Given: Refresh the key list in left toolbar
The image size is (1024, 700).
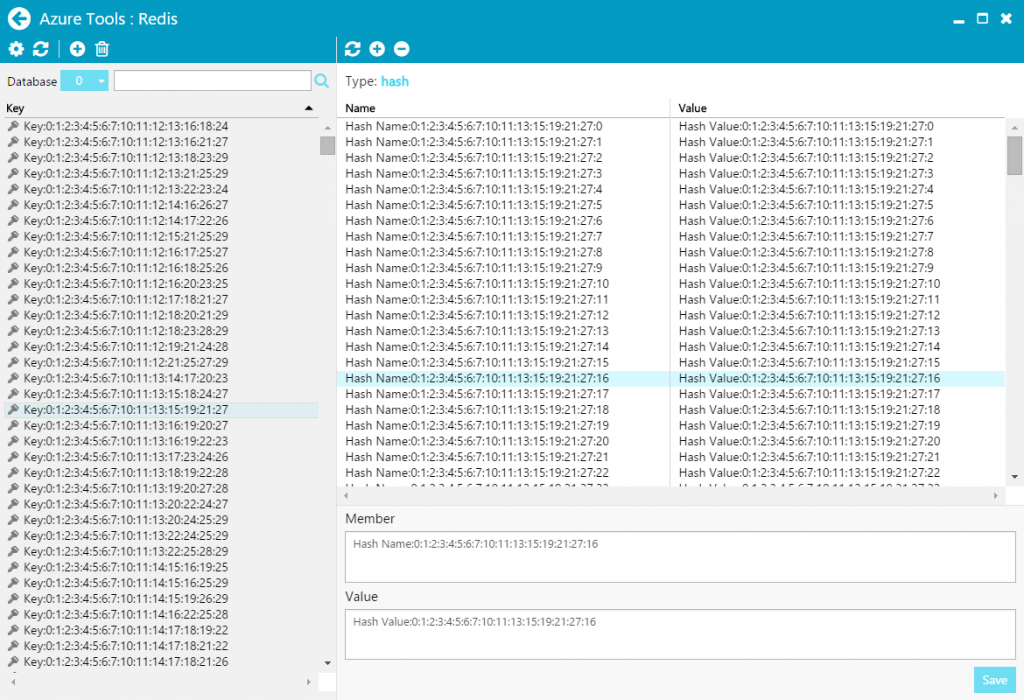Looking at the screenshot, I should (41, 49).
